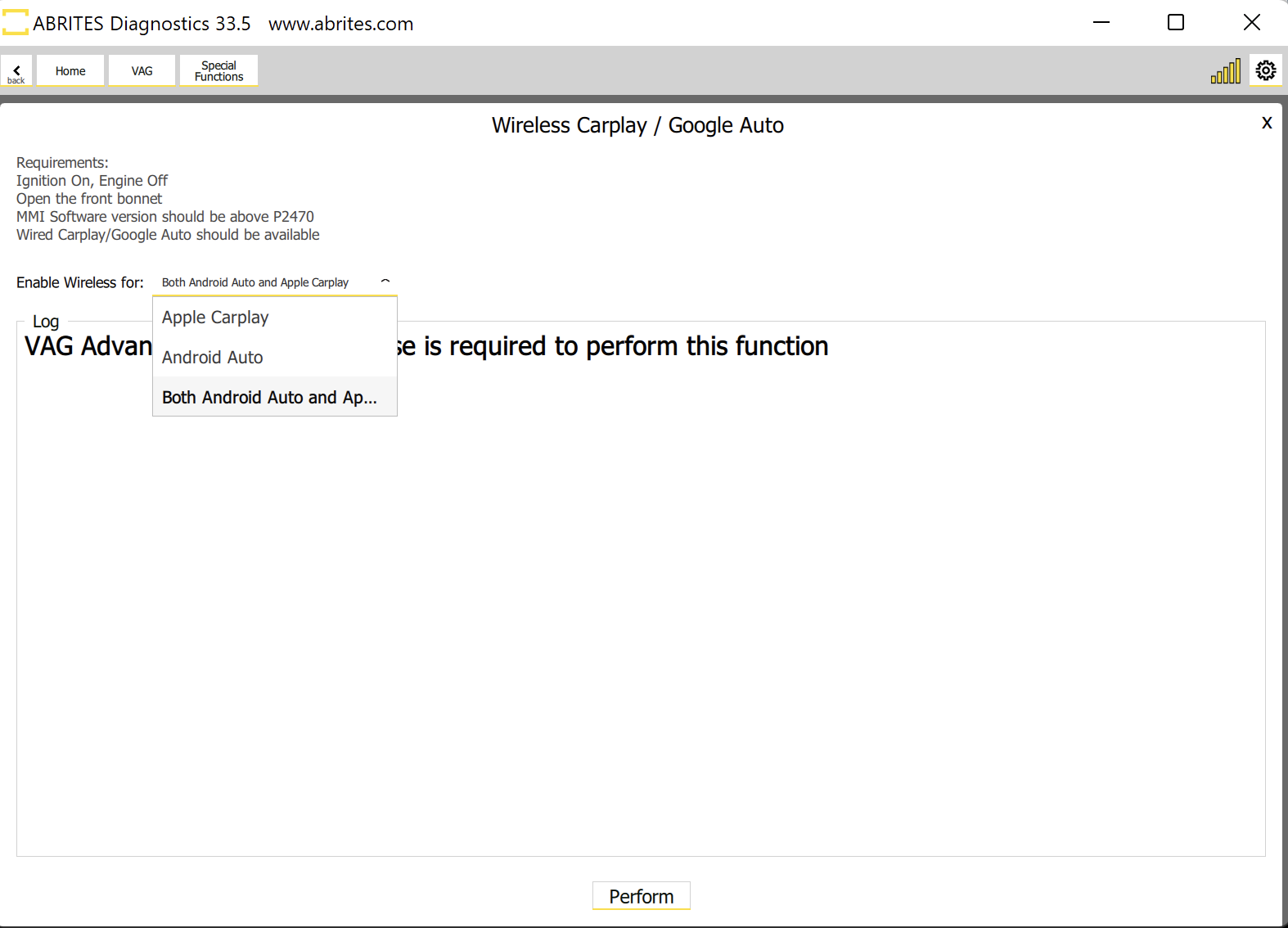The image size is (1288, 928).
Task: Click the Wired Carplay/Google Auto requirement text
Action: [168, 235]
